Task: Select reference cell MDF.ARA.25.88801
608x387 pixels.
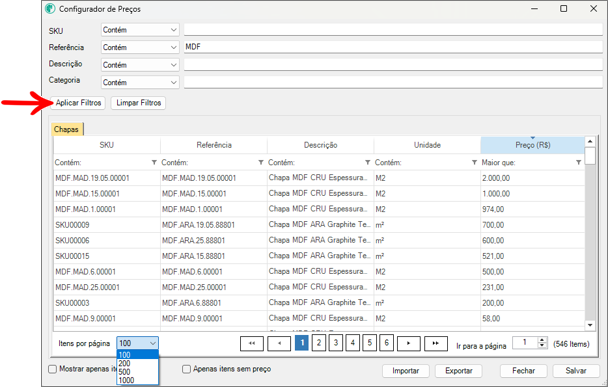Action: coord(214,240)
